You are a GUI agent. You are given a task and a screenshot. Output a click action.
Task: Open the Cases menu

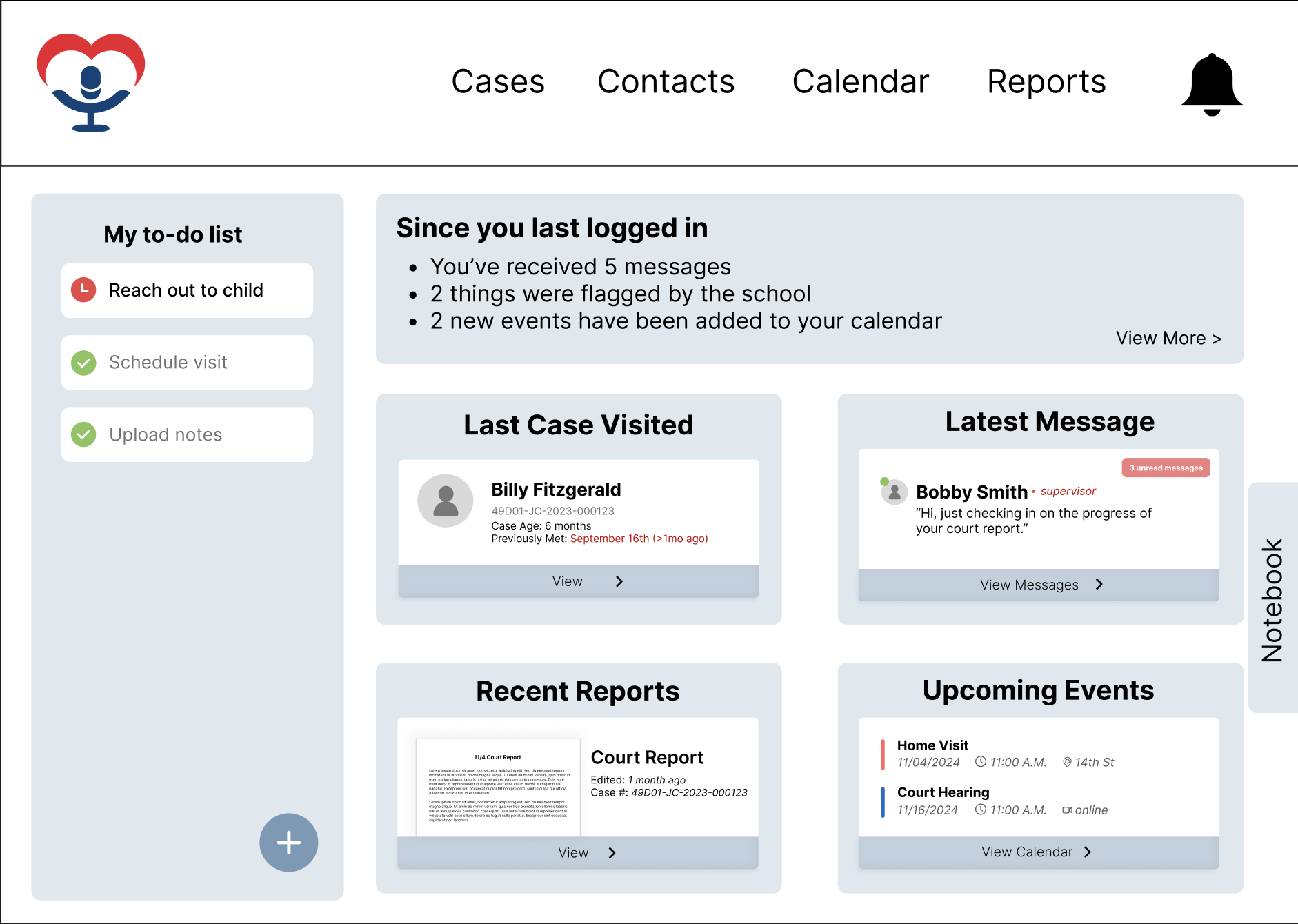click(x=498, y=81)
